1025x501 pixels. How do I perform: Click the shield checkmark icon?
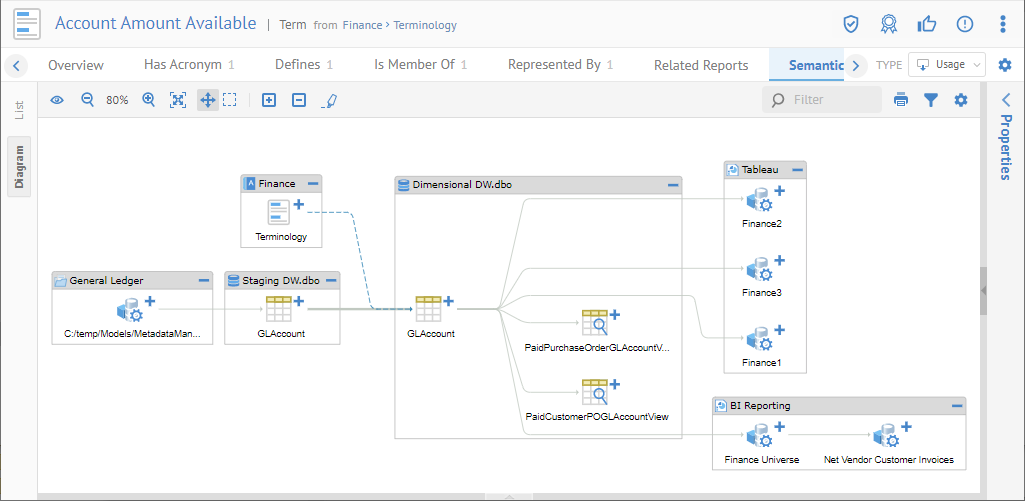click(850, 24)
